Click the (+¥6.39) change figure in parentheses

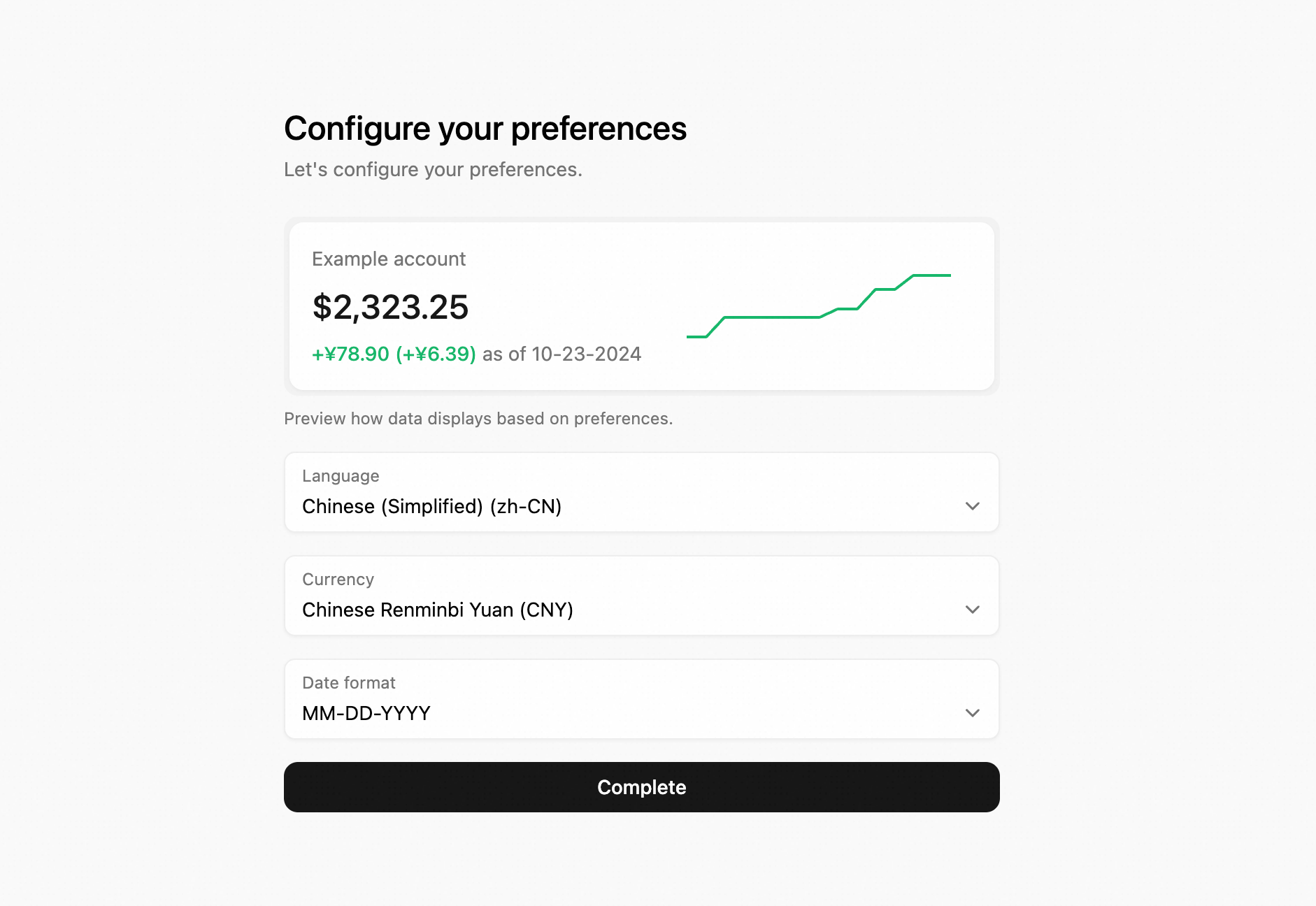[436, 354]
